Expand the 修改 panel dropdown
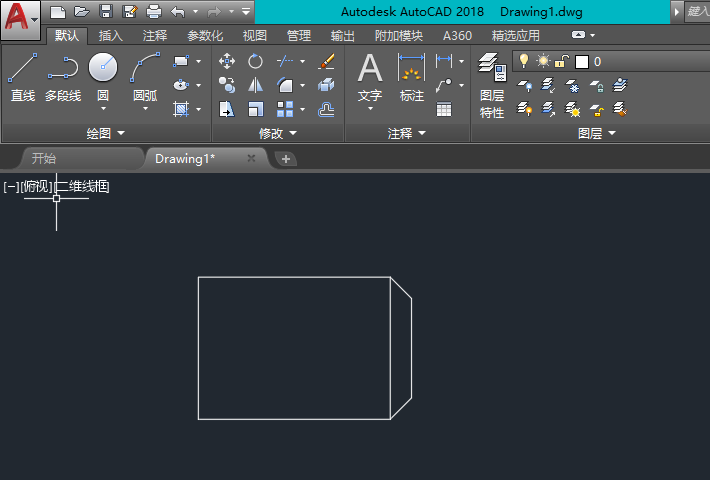Viewport: 710px width, 480px height. (x=278, y=133)
